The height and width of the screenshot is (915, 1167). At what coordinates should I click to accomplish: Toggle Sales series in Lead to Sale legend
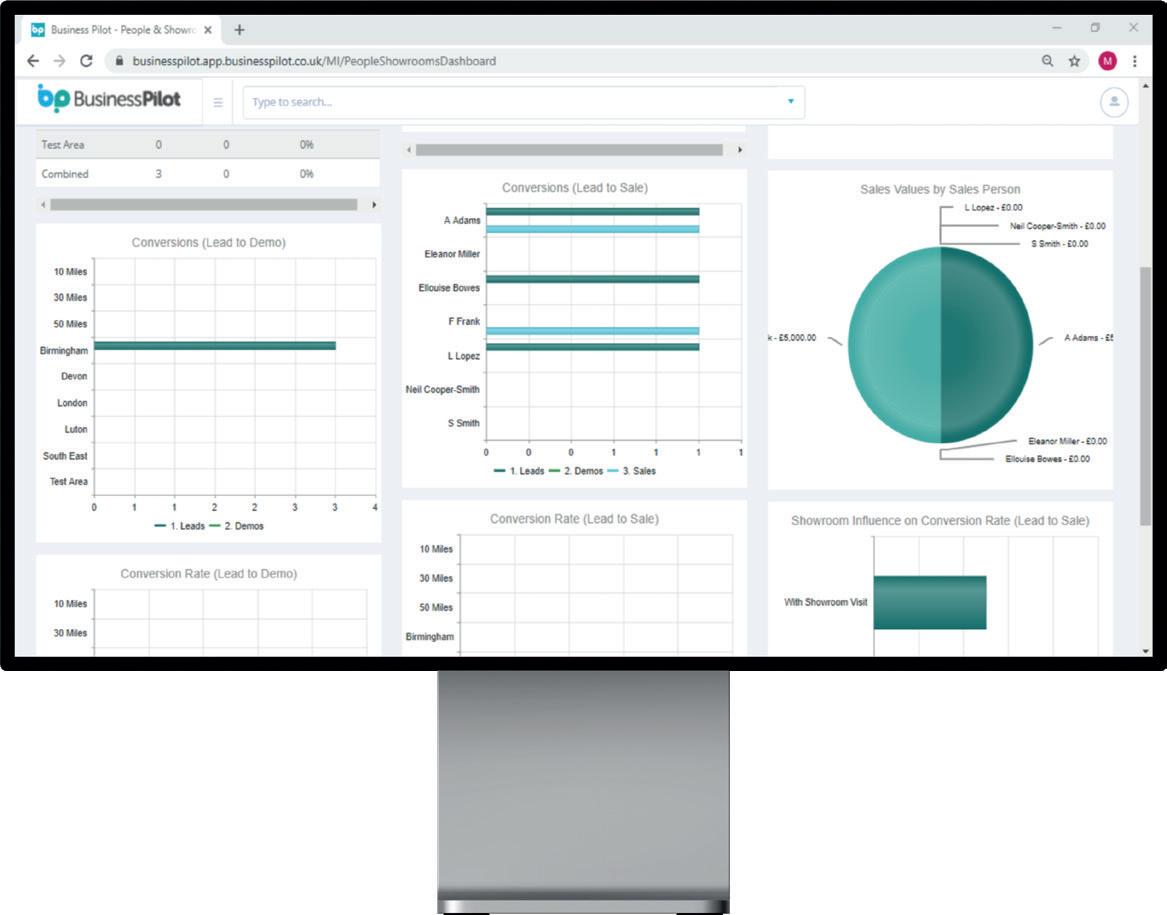tap(631, 471)
